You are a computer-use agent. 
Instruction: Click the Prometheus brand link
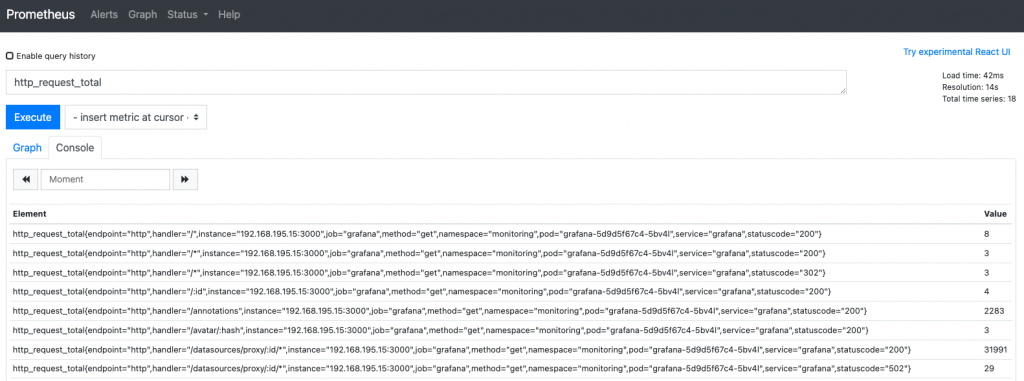coord(40,14)
